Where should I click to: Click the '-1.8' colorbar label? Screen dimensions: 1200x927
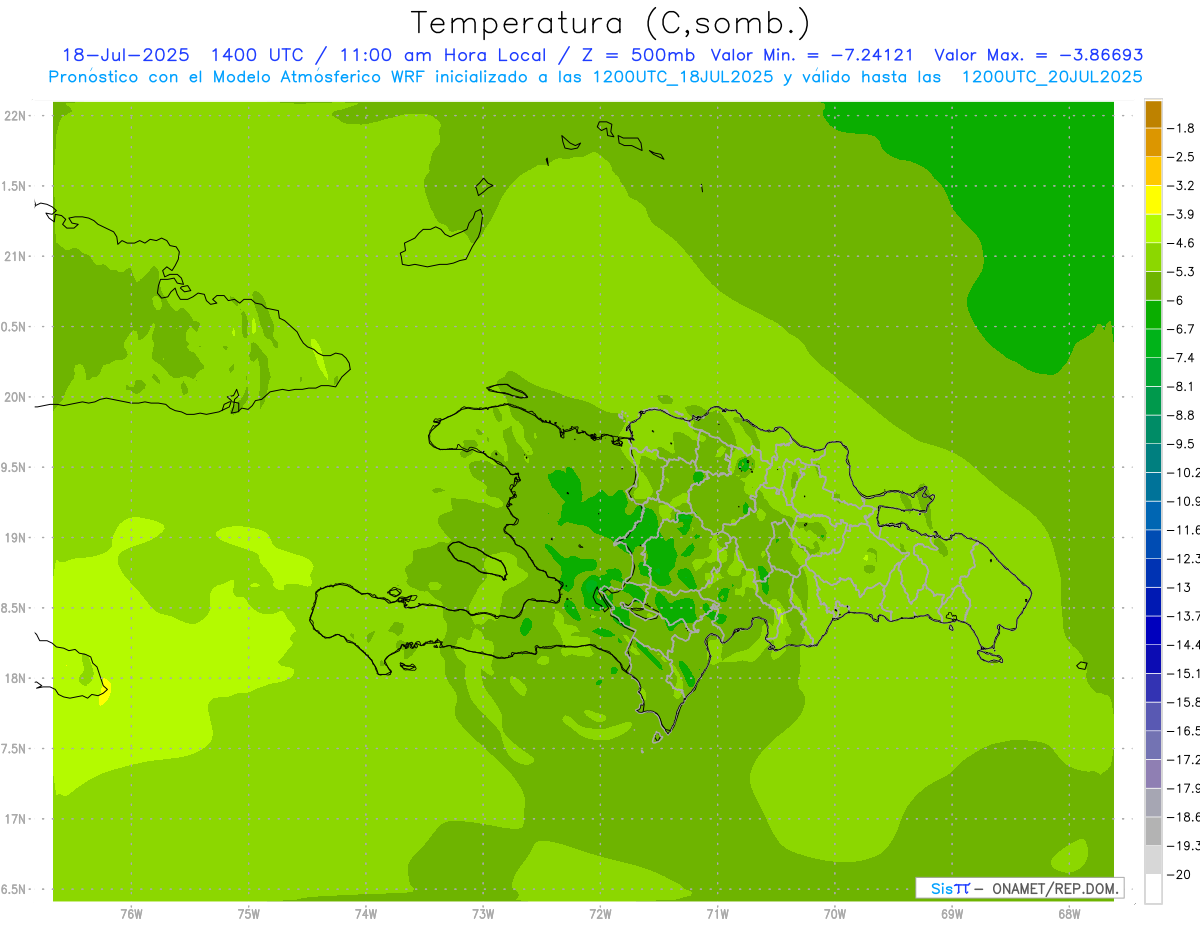(1181, 128)
